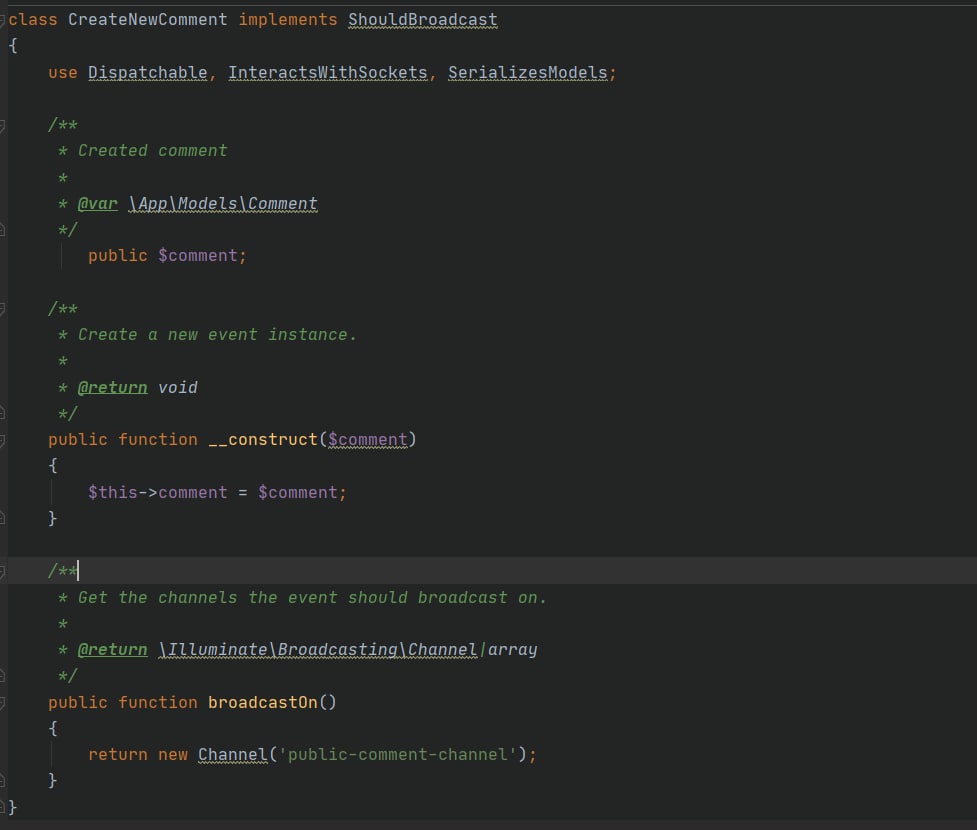Click the Channel class in return statement
977x830 pixels.
pos(233,755)
